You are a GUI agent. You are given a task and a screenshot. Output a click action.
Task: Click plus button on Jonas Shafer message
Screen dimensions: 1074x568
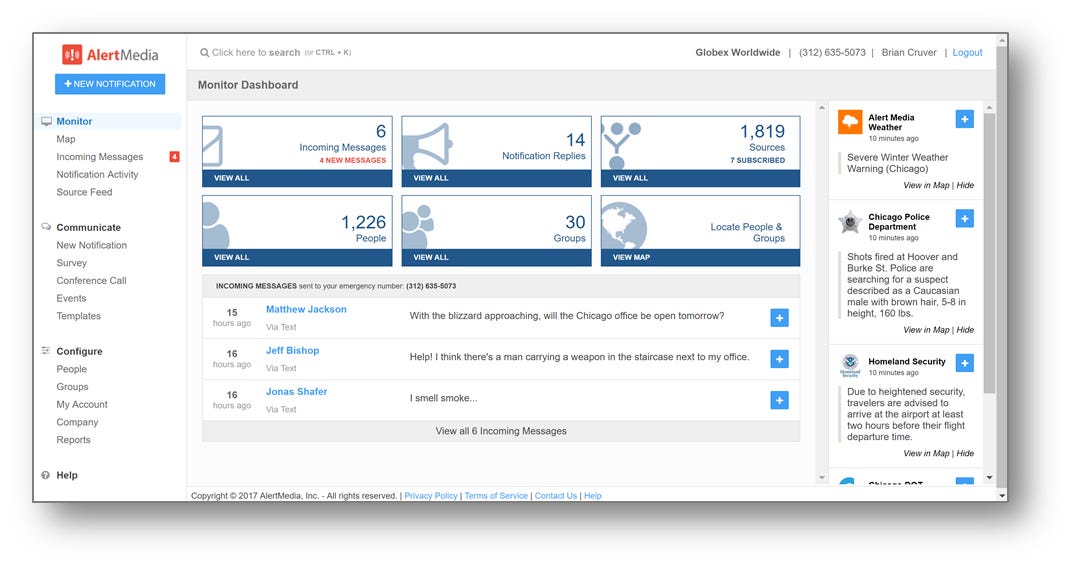[x=779, y=400]
